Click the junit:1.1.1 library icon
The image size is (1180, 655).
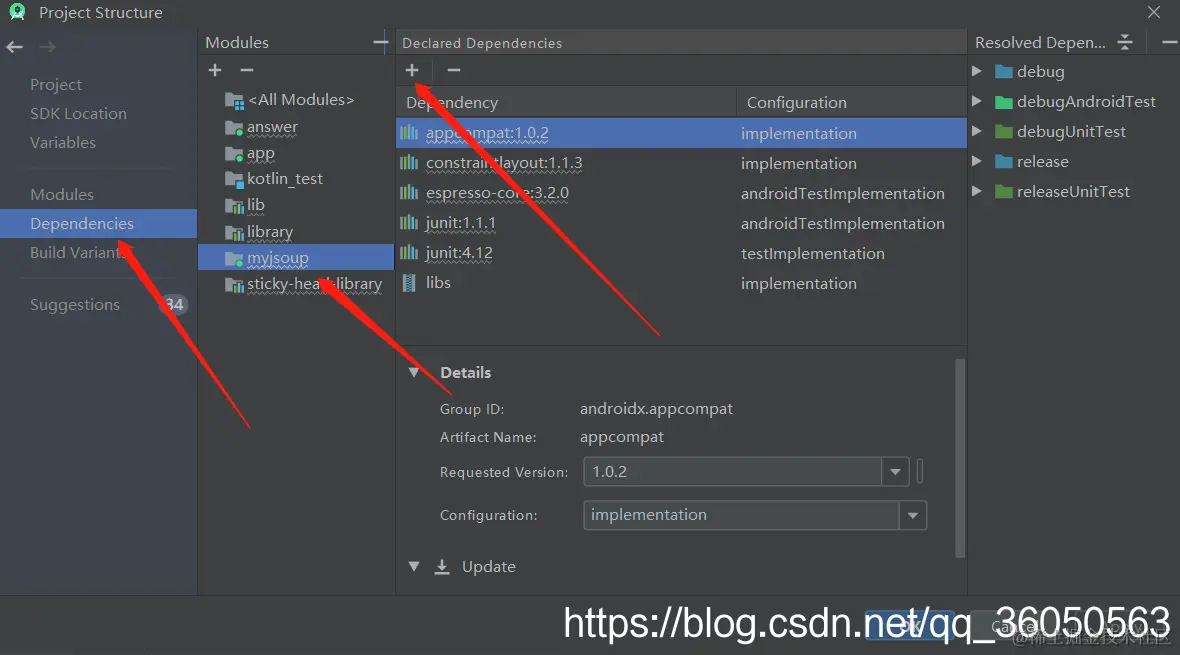coord(409,223)
